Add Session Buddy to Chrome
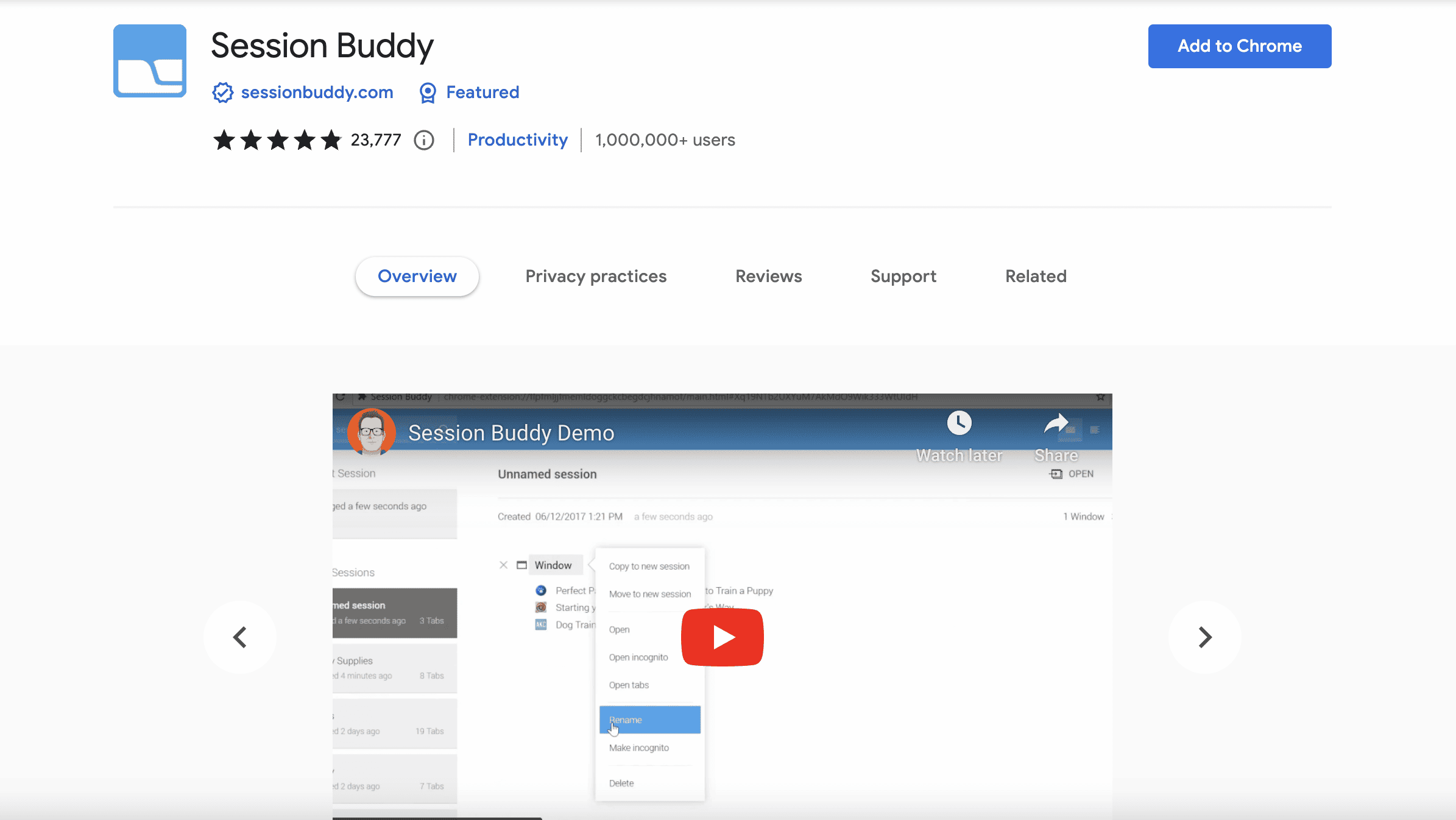This screenshot has height=820, width=1456. tap(1240, 46)
